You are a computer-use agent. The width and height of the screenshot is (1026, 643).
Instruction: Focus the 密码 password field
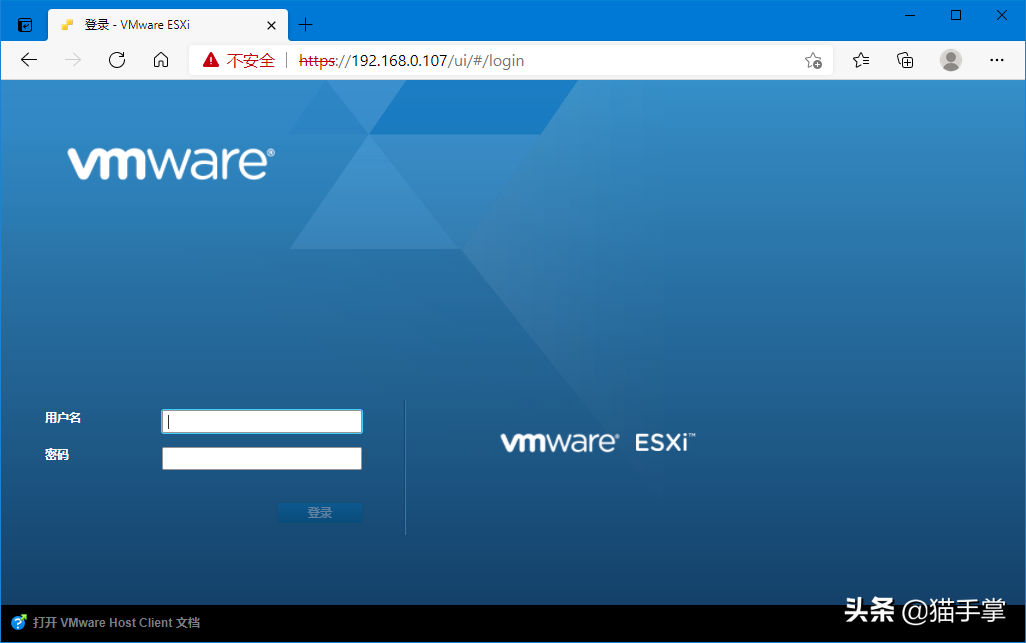tap(262, 458)
